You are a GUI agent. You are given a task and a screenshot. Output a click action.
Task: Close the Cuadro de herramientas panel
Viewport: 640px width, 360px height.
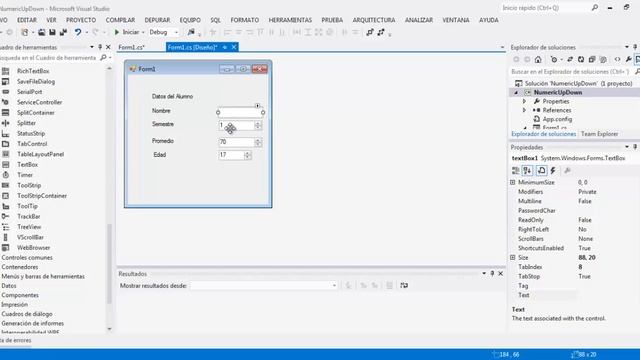pos(108,47)
